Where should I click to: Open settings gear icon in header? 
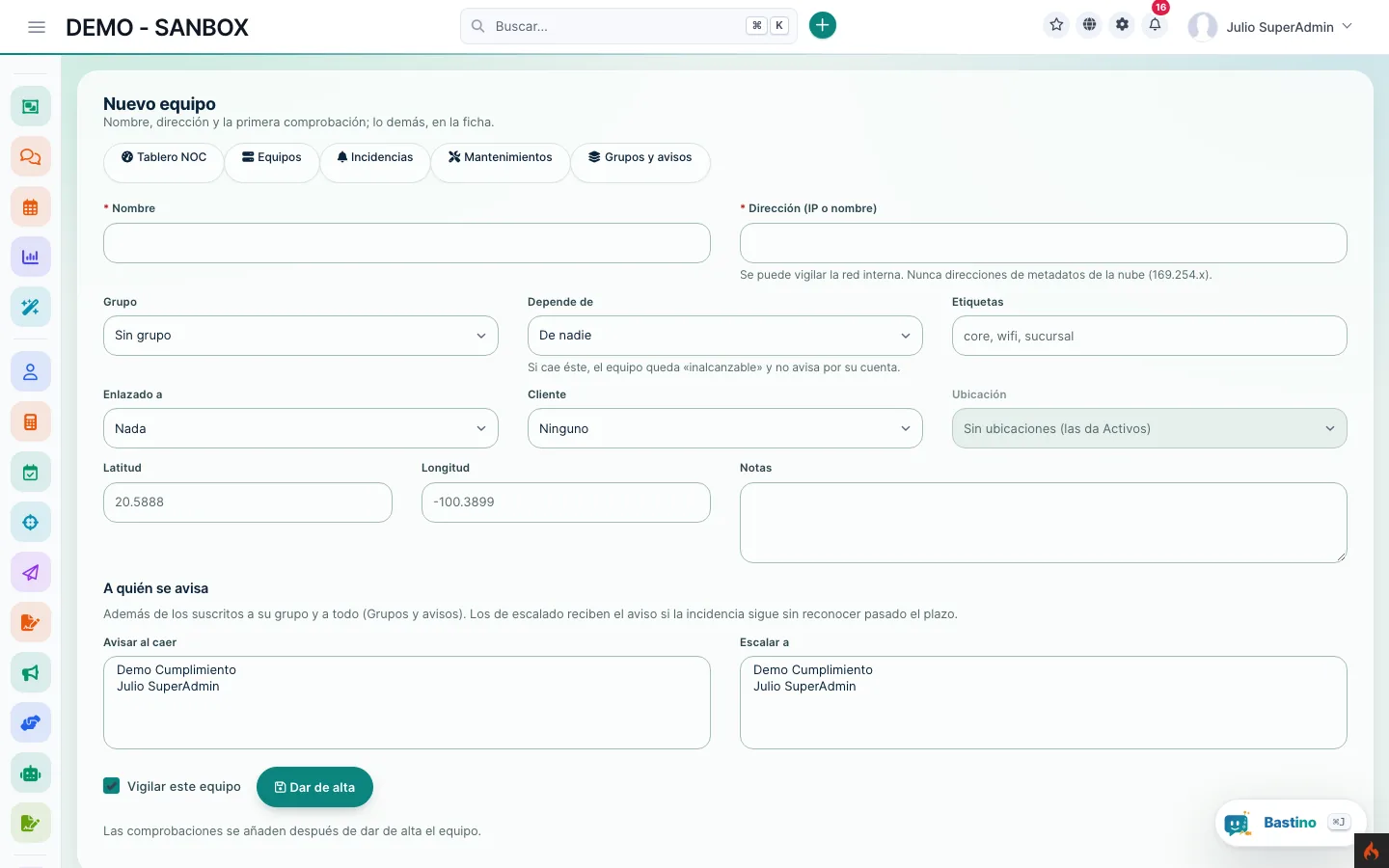tap(1122, 25)
